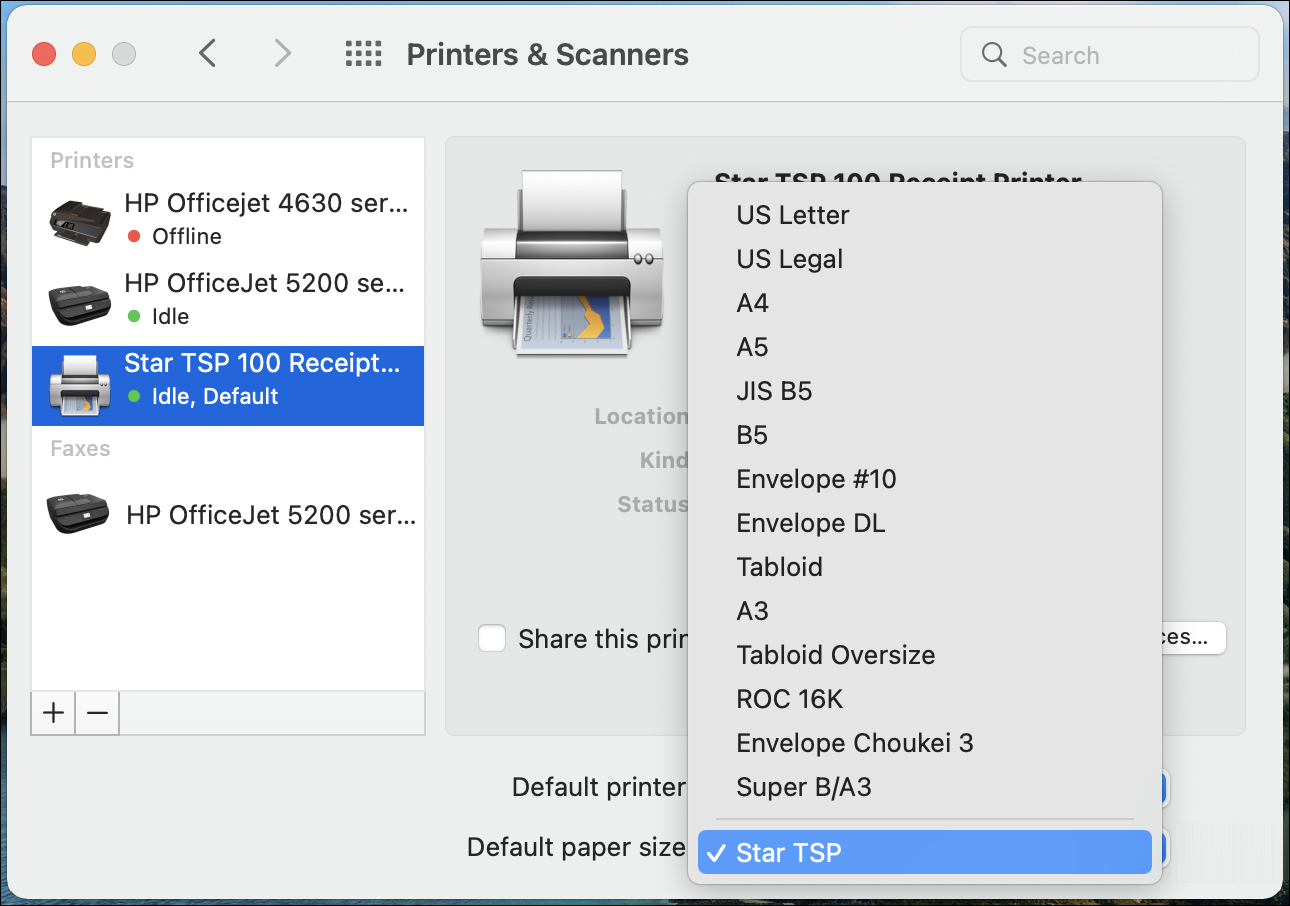The width and height of the screenshot is (1290, 906).
Task: Toggle Share this printer checkbox
Action: point(492,638)
